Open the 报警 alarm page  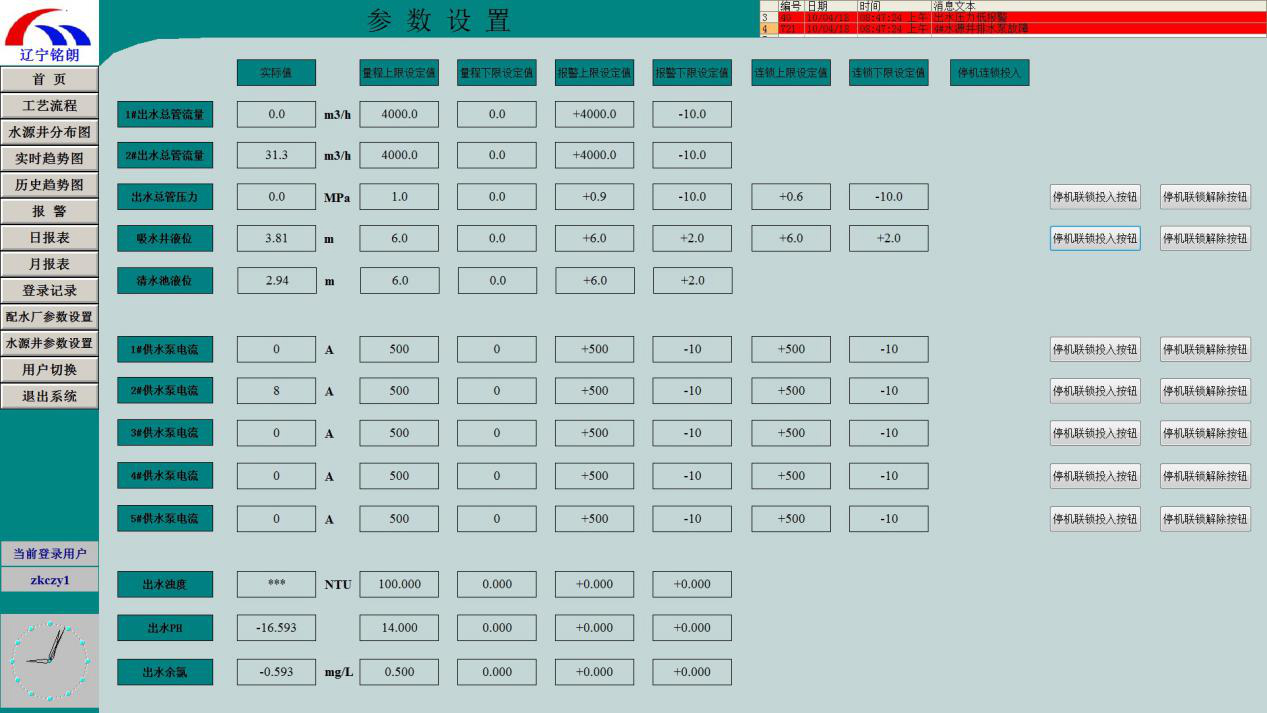(49, 211)
